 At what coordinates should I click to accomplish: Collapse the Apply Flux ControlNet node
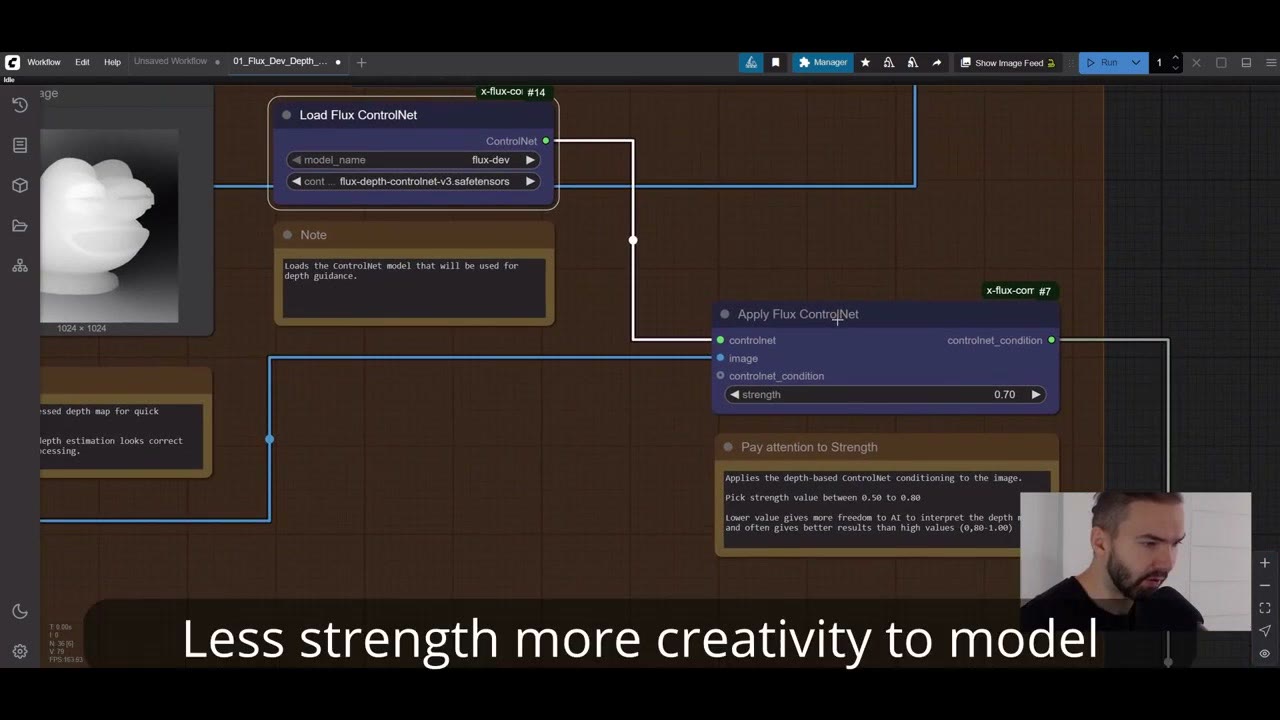[x=725, y=314]
